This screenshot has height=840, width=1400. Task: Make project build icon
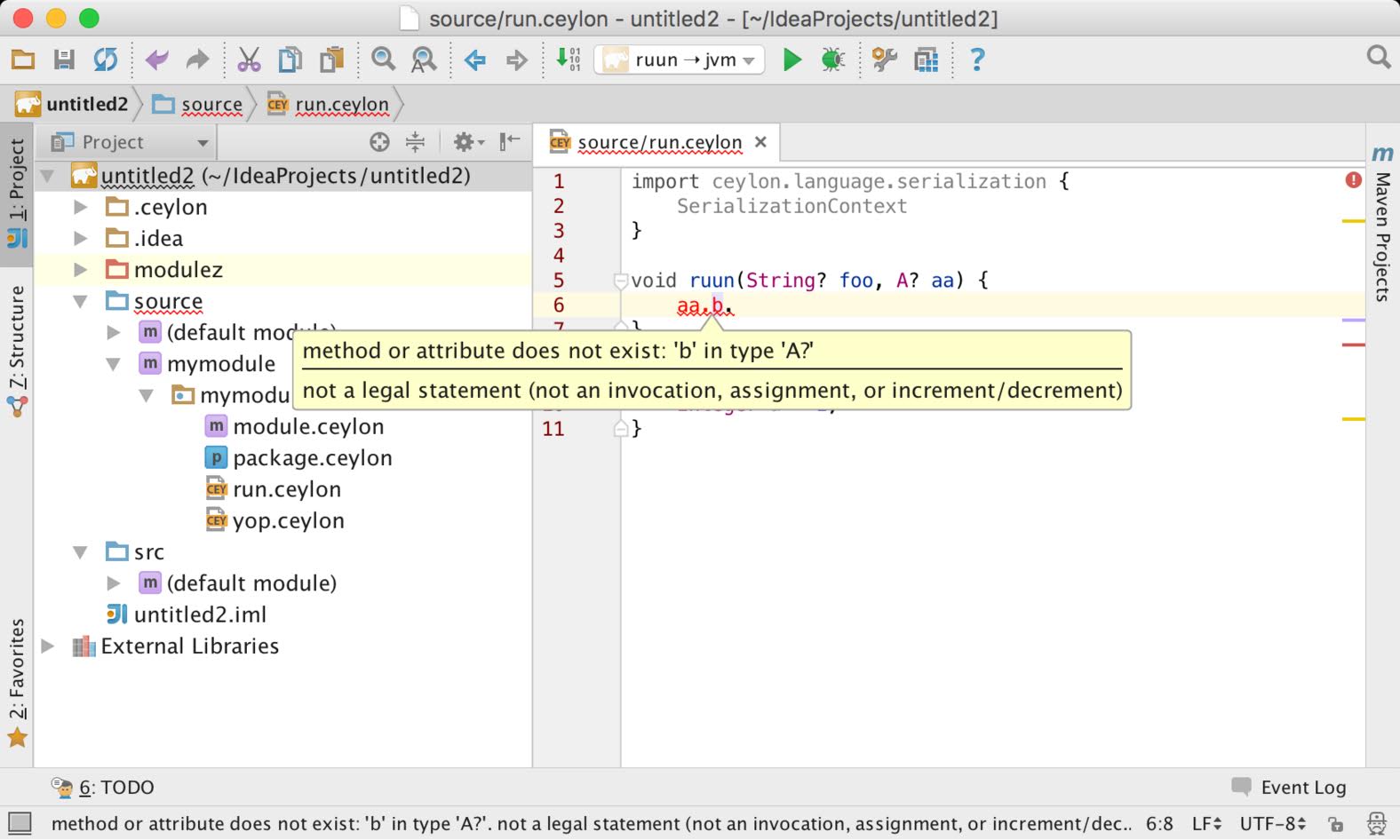point(568,60)
